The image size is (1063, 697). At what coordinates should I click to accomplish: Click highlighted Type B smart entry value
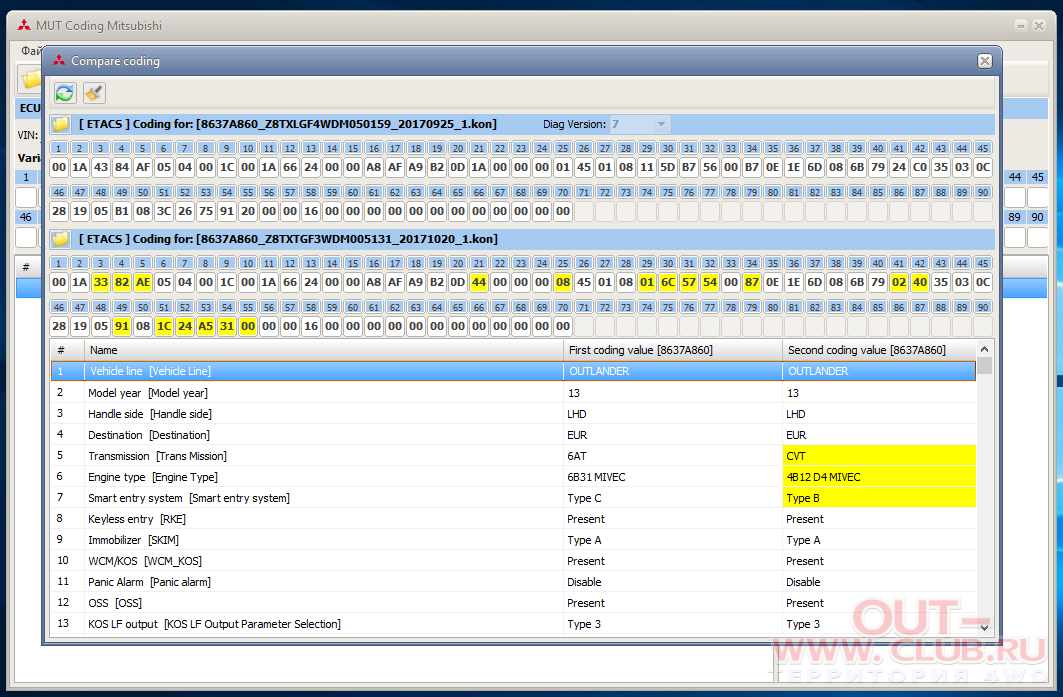coord(879,498)
